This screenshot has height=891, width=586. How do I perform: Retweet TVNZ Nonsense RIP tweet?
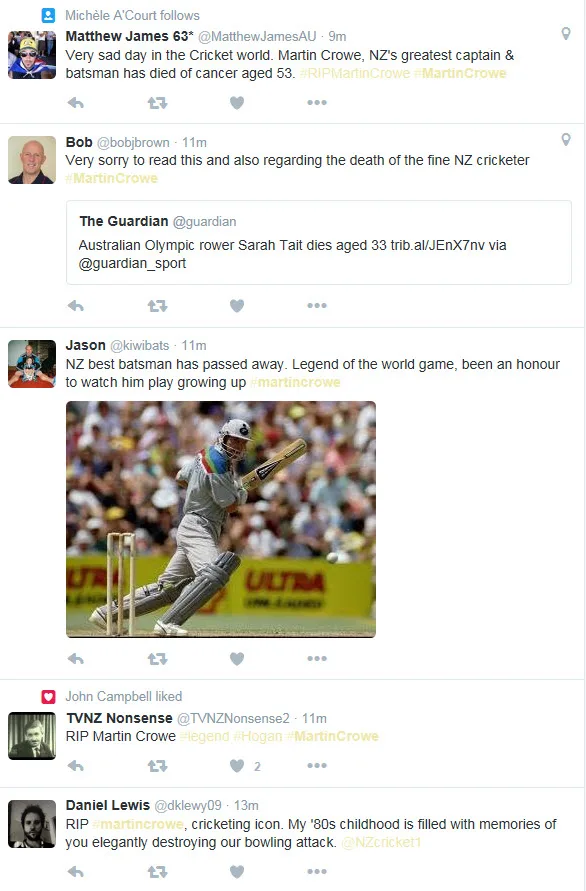click(157, 766)
